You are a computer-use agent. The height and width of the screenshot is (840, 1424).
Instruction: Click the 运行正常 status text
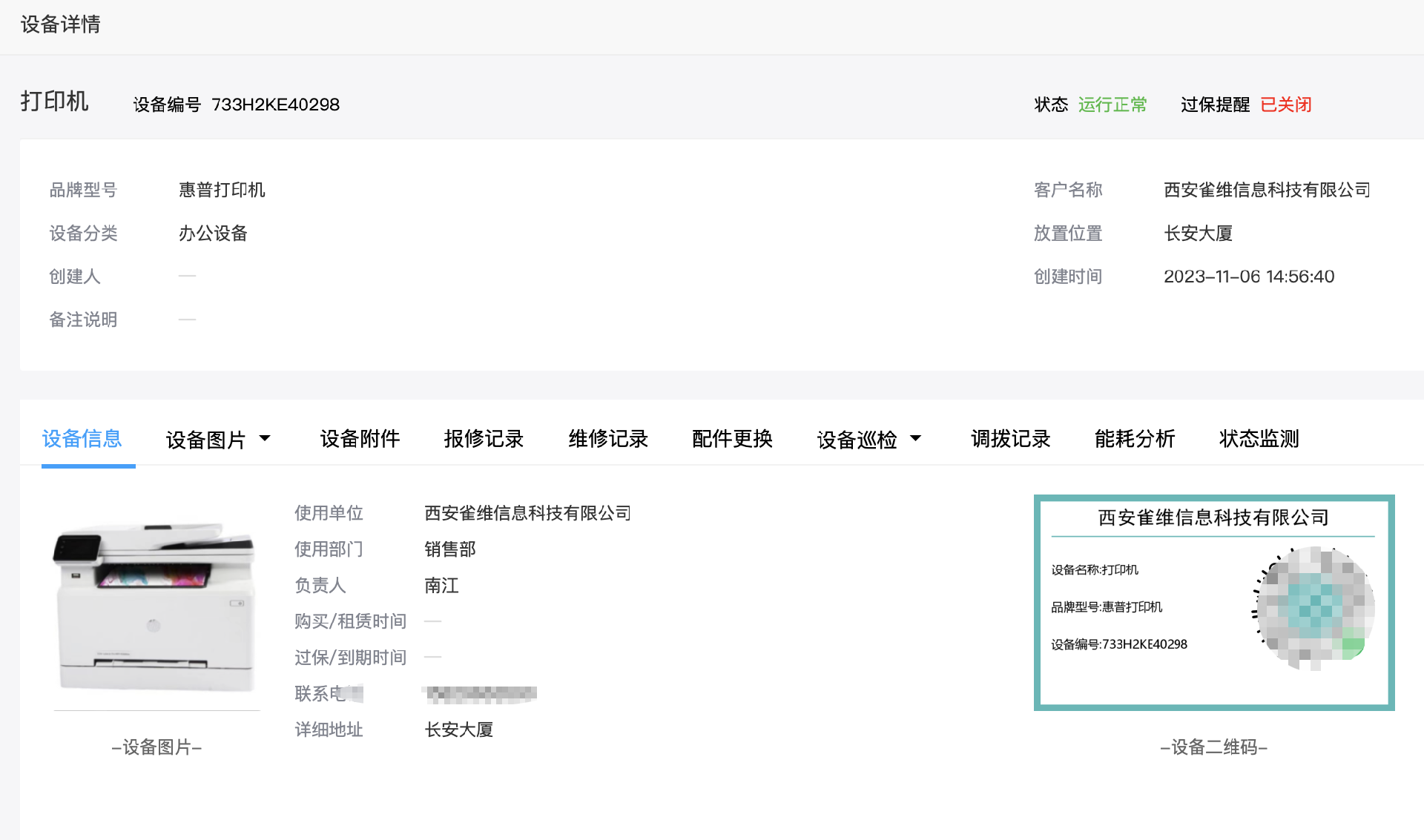point(1112,105)
